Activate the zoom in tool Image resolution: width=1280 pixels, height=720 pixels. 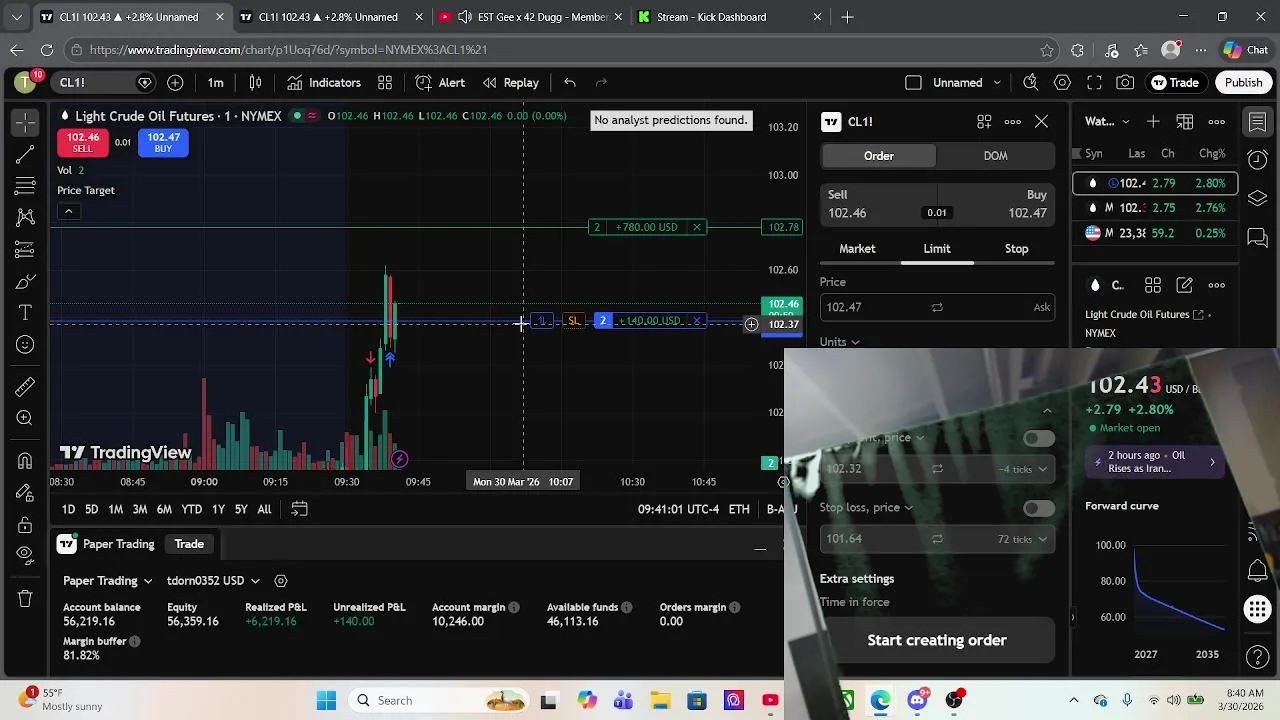point(26,418)
